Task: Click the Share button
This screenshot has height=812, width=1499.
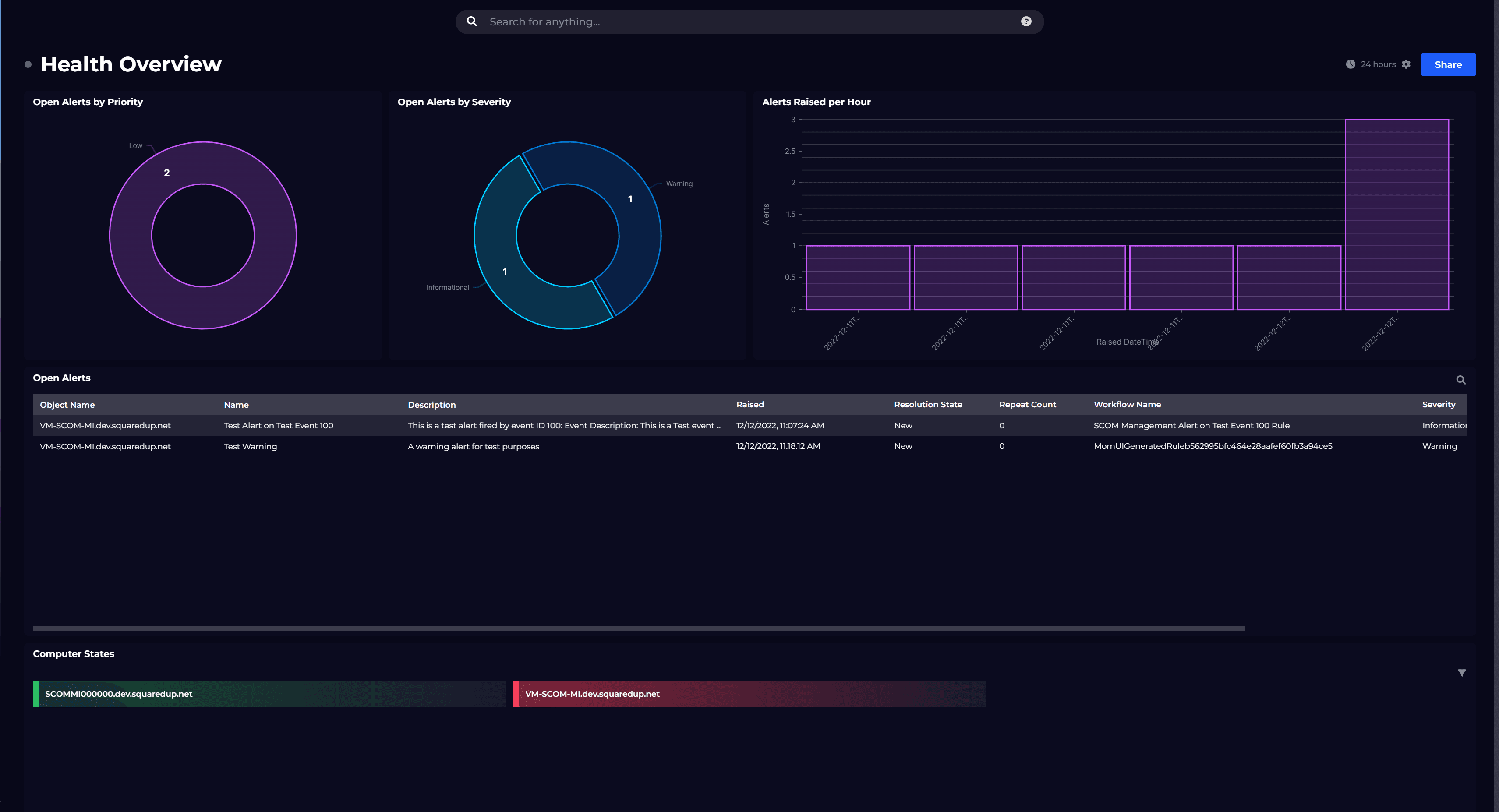Action: pos(1448,64)
